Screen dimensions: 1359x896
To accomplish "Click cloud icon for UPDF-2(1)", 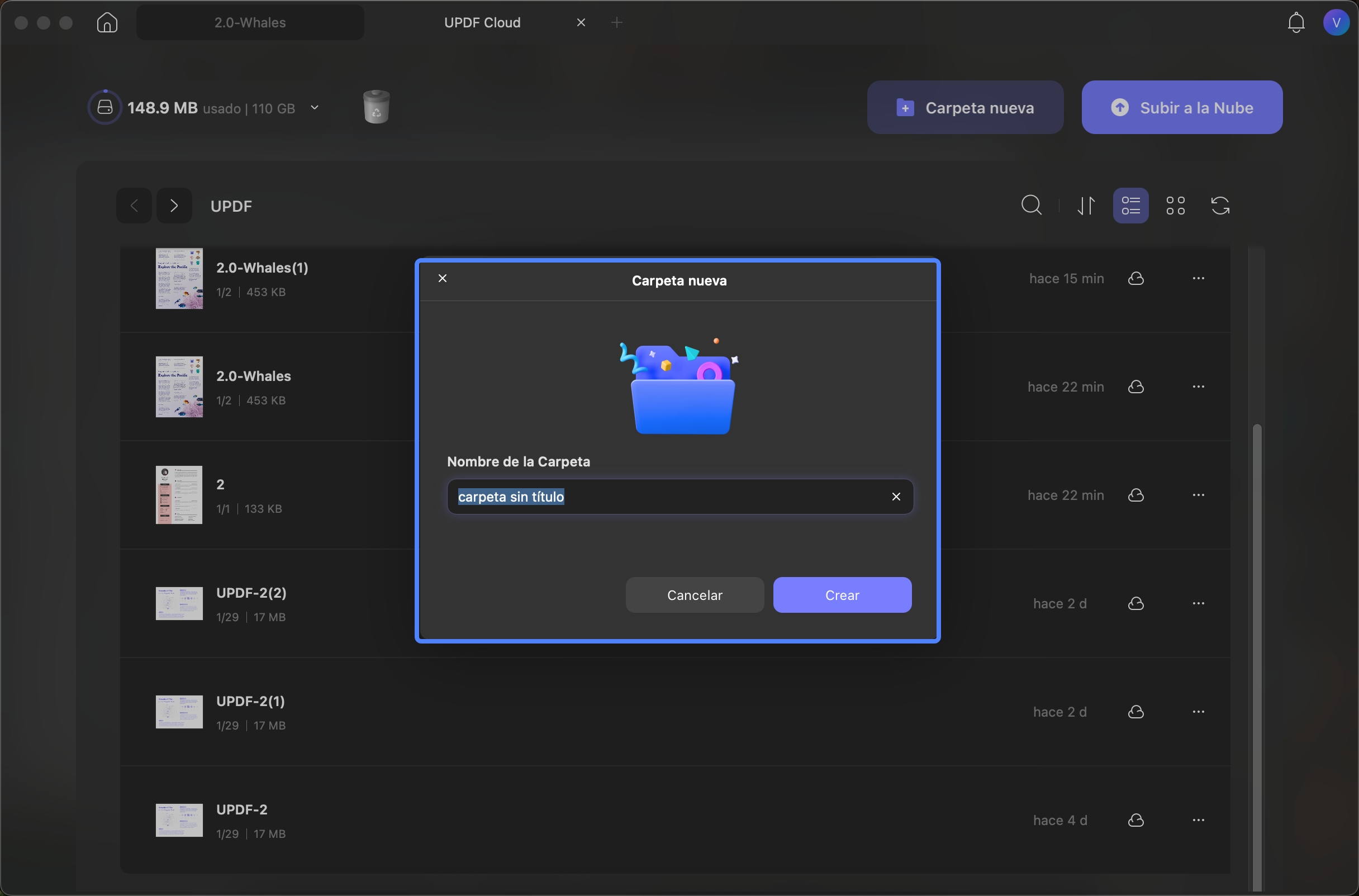I will click(x=1135, y=712).
